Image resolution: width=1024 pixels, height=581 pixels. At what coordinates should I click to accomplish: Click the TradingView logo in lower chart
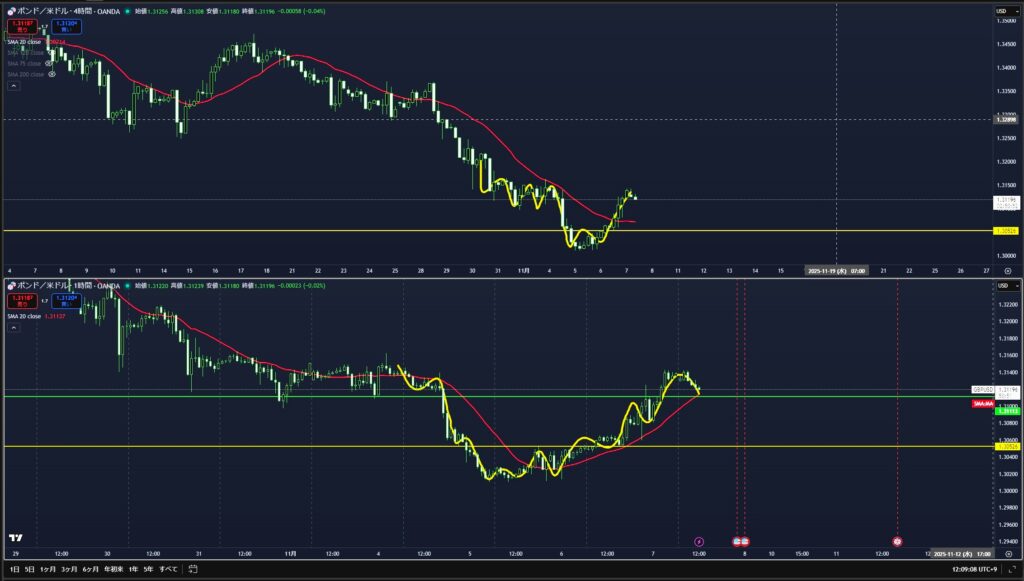(x=16, y=537)
